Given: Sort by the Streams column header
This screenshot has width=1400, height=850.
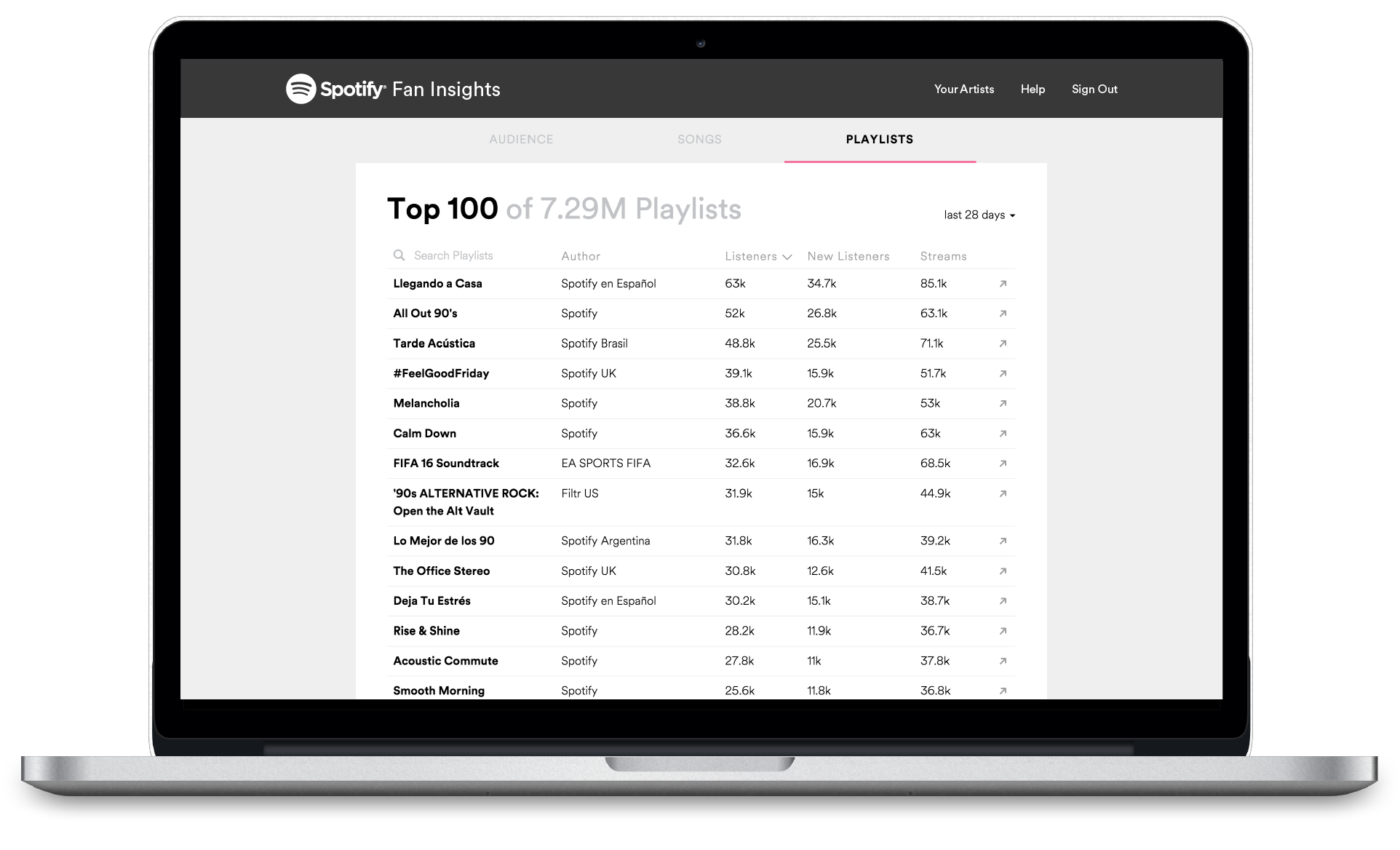Looking at the screenshot, I should (x=943, y=256).
